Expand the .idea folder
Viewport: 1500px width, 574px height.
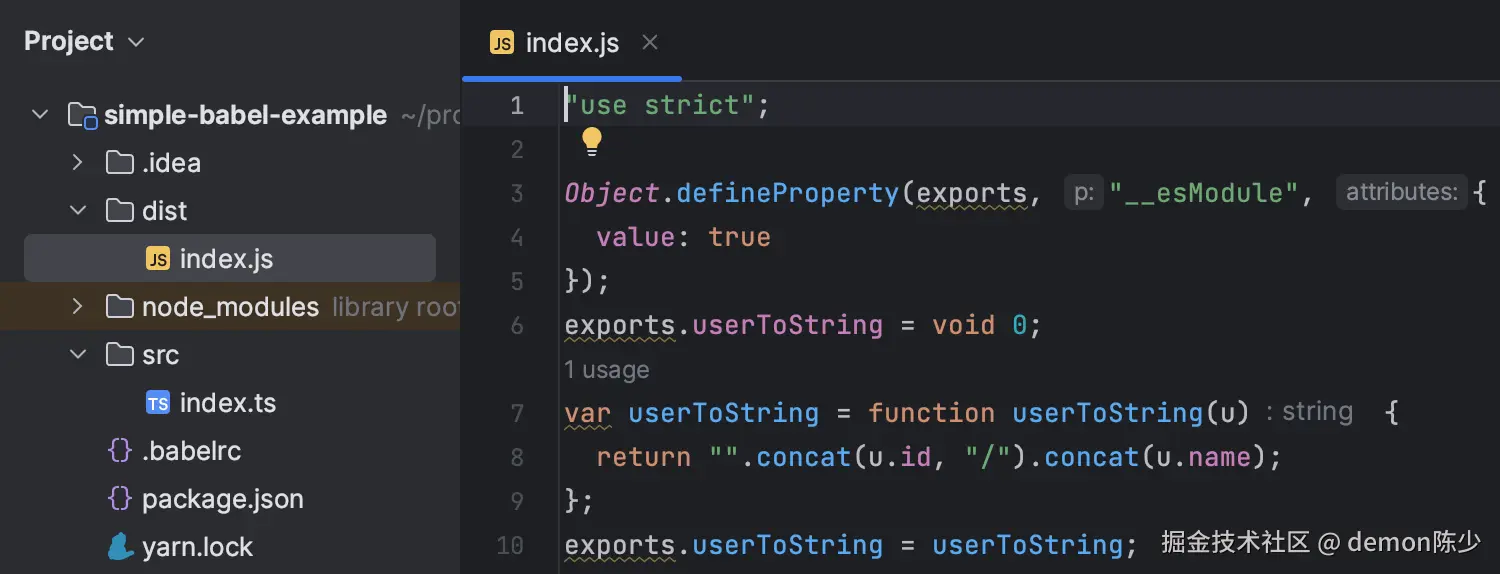[x=78, y=163]
